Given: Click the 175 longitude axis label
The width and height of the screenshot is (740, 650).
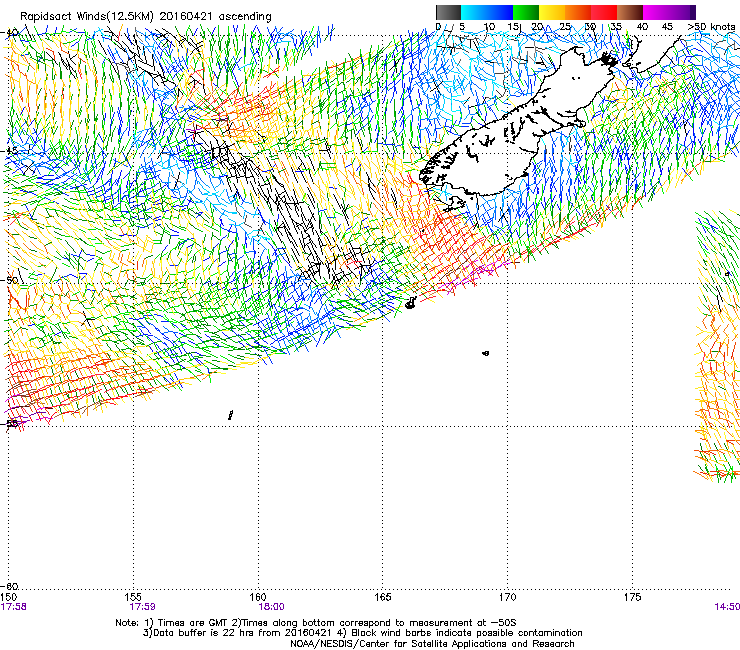Looking at the screenshot, I should coord(632,597).
